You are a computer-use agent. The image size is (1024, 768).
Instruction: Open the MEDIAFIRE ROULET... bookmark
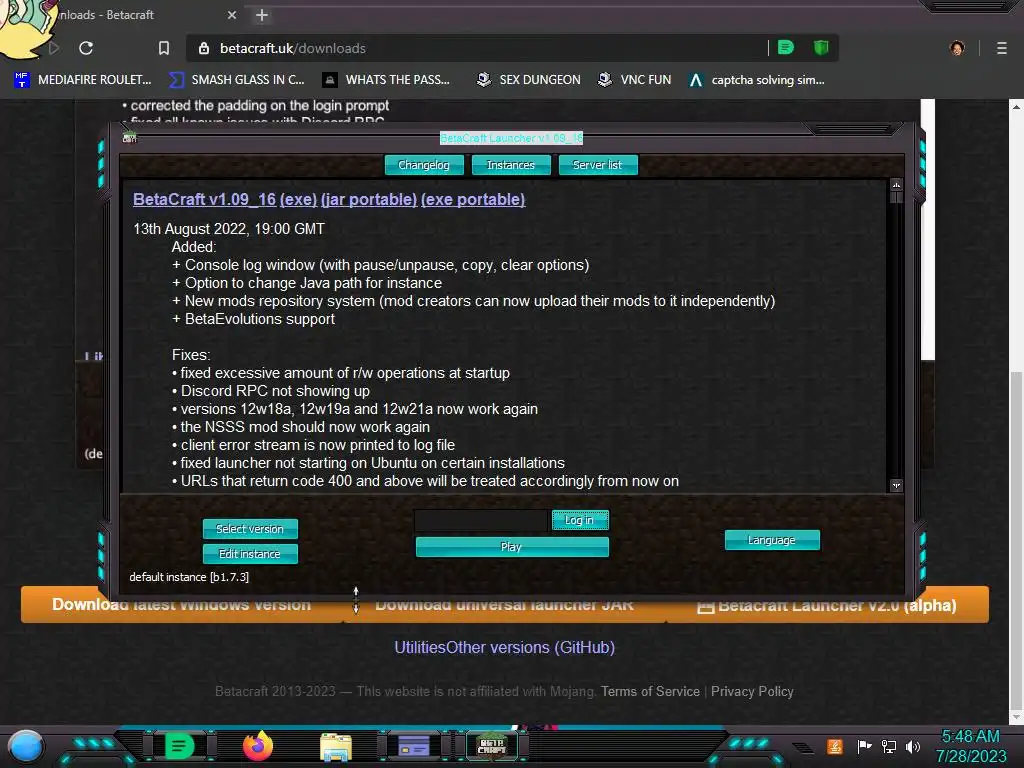[x=82, y=80]
